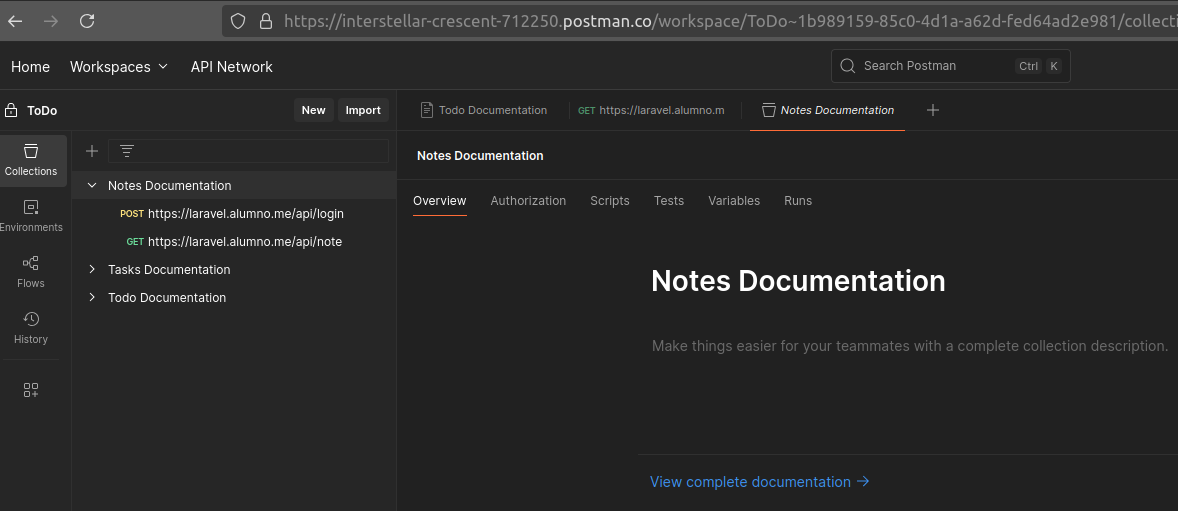Open the Workspaces dropdown menu
Screen dimensions: 1178x511
[x=119, y=67]
